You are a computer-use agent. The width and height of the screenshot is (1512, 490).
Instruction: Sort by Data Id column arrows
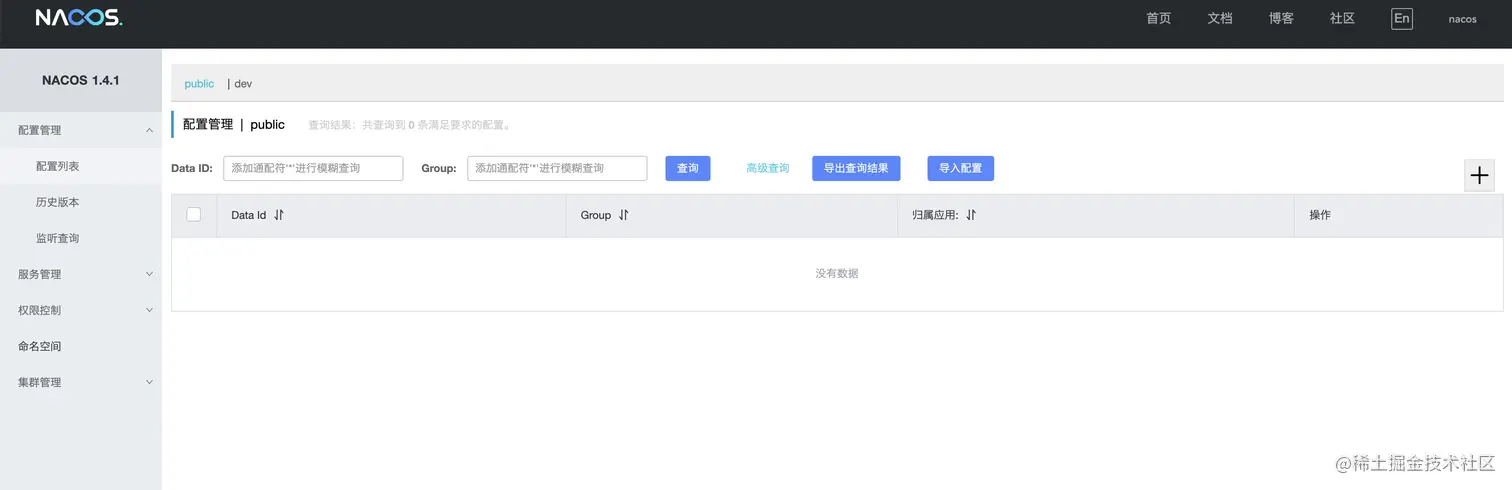pos(279,215)
